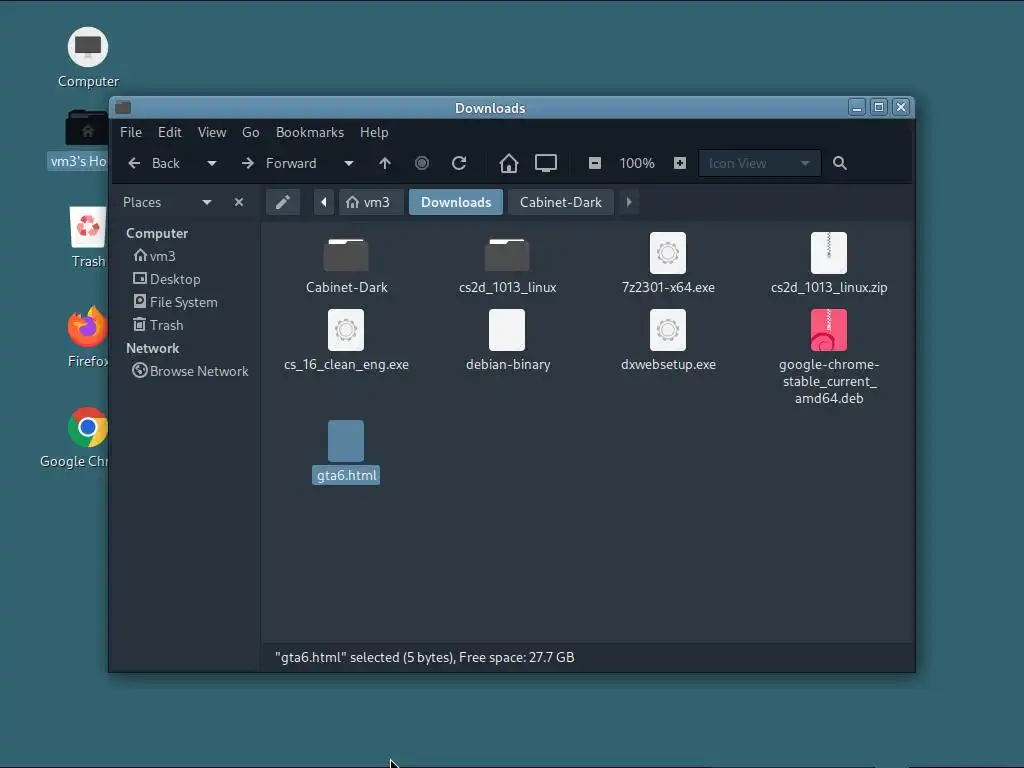Click the Firefox desktop icon

coord(88,327)
